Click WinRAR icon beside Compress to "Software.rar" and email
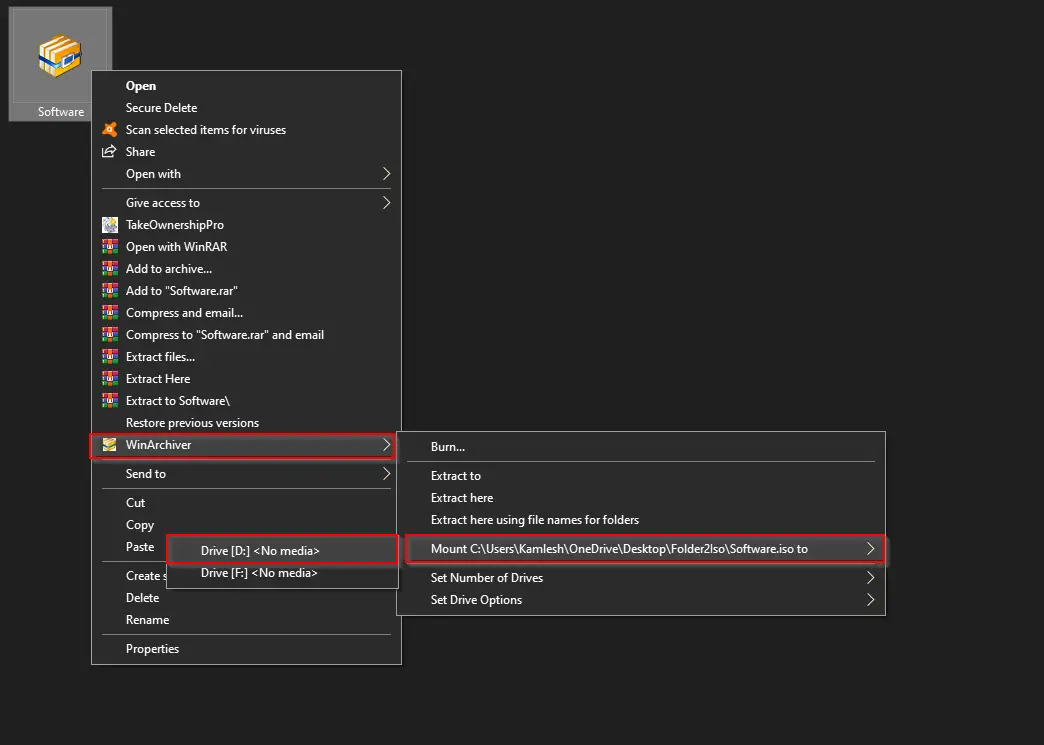This screenshot has width=1044, height=745. click(x=109, y=334)
